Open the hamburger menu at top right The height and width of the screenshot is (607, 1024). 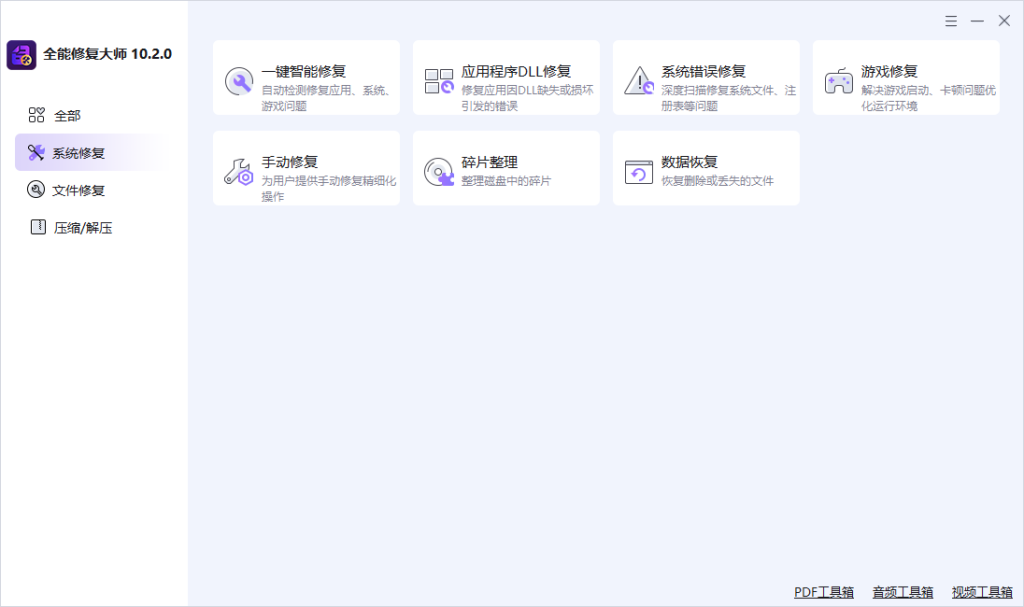(949, 20)
